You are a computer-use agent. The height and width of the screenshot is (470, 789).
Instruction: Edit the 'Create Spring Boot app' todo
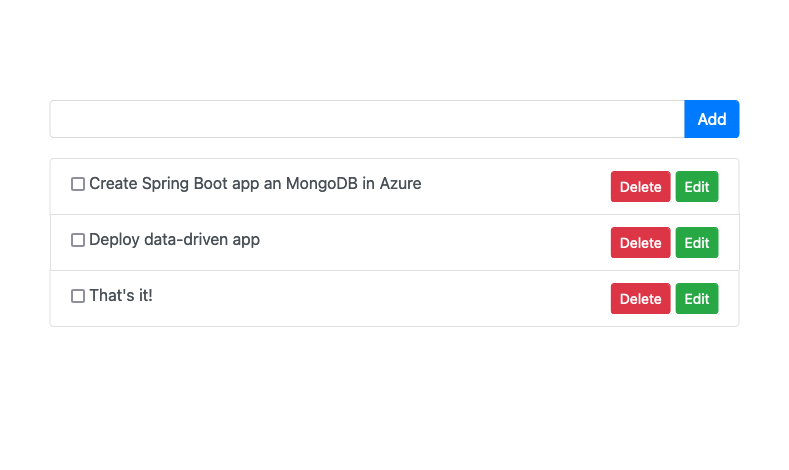click(x=696, y=187)
